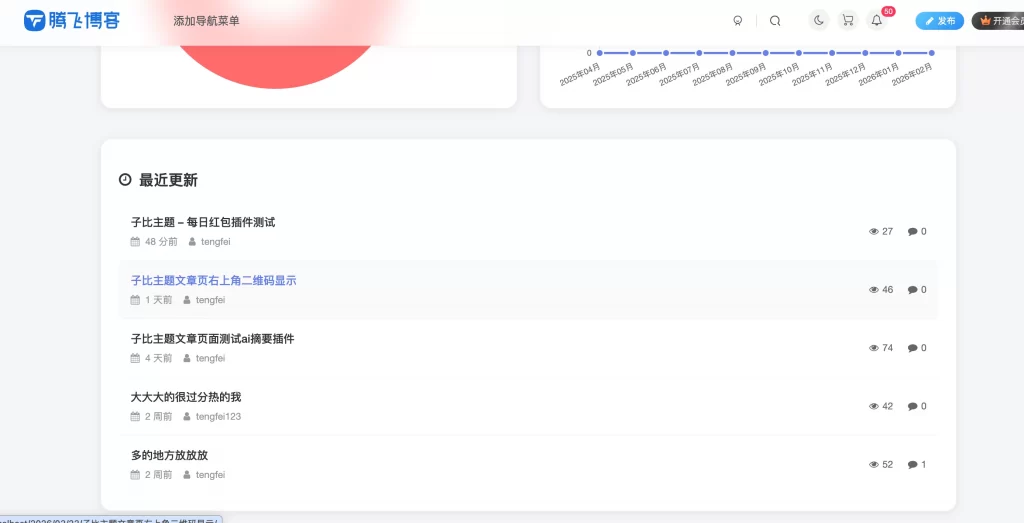Click the 1 天前 date text
Image resolution: width=1024 pixels, height=523 pixels.
tap(159, 300)
